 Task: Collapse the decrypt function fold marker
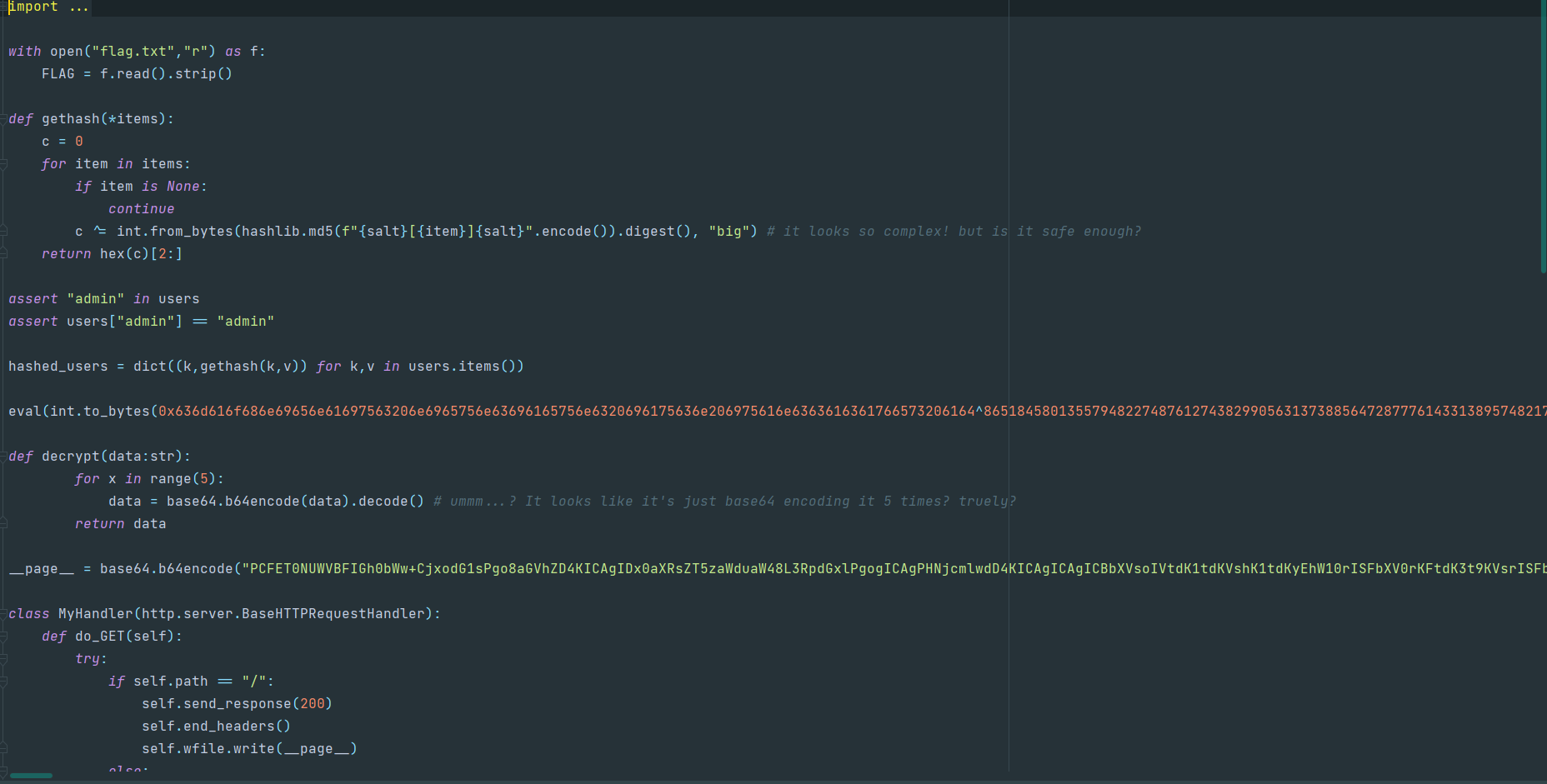click(3, 457)
